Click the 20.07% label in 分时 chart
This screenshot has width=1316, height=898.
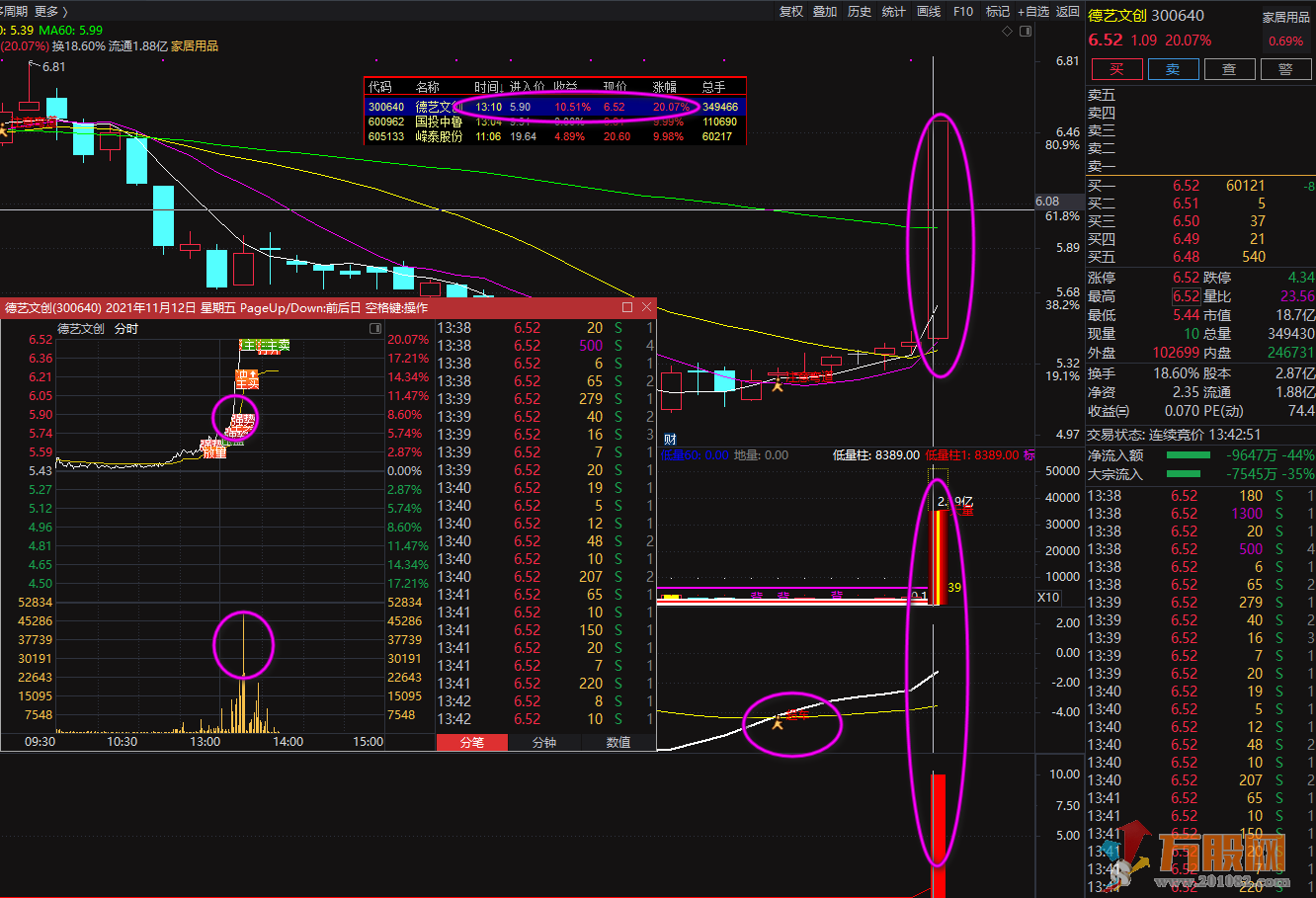(x=408, y=340)
